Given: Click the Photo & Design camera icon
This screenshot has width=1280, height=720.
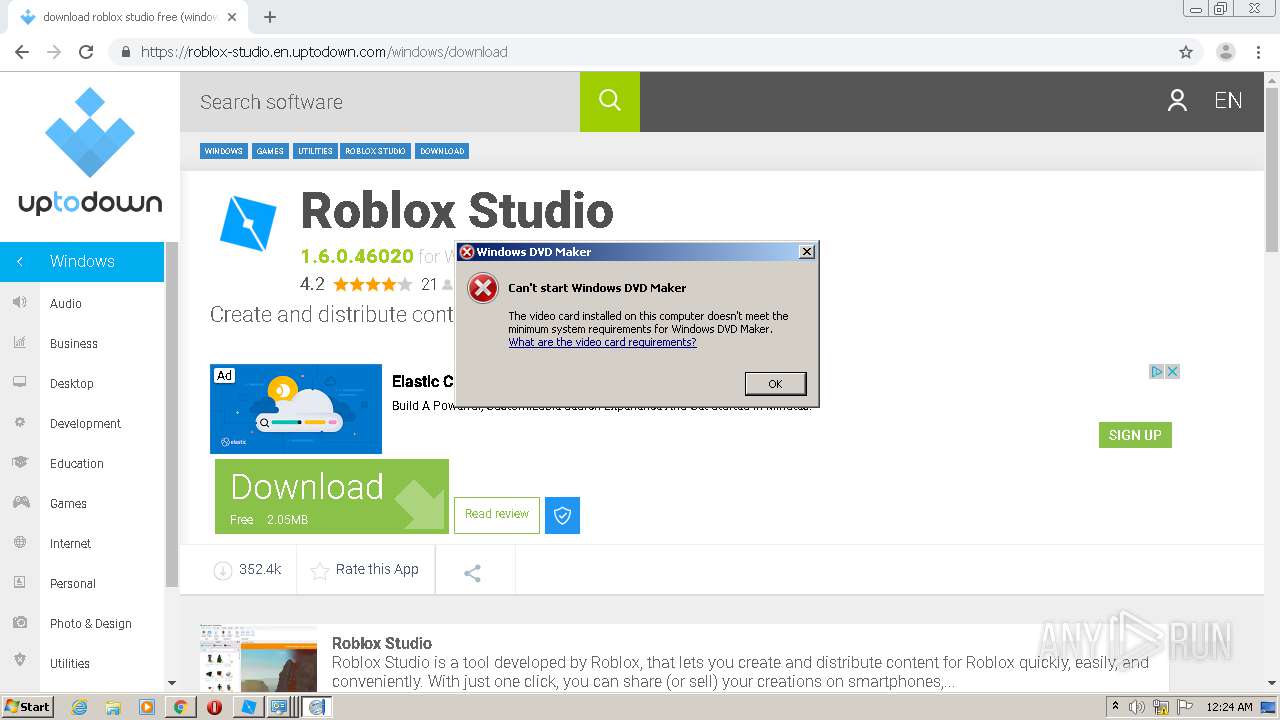Looking at the screenshot, I should [19, 622].
